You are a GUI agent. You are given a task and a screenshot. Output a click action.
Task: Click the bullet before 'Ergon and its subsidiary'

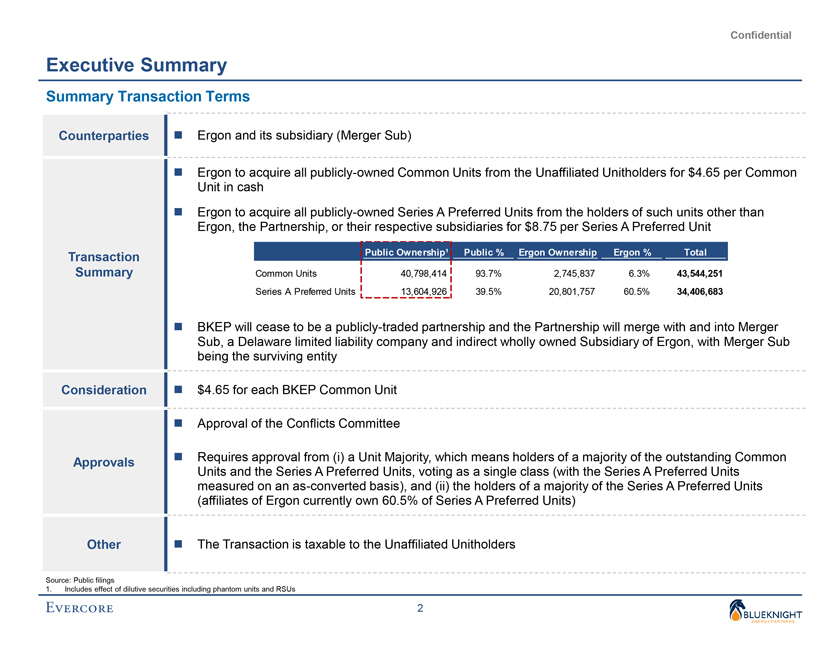[179, 135]
